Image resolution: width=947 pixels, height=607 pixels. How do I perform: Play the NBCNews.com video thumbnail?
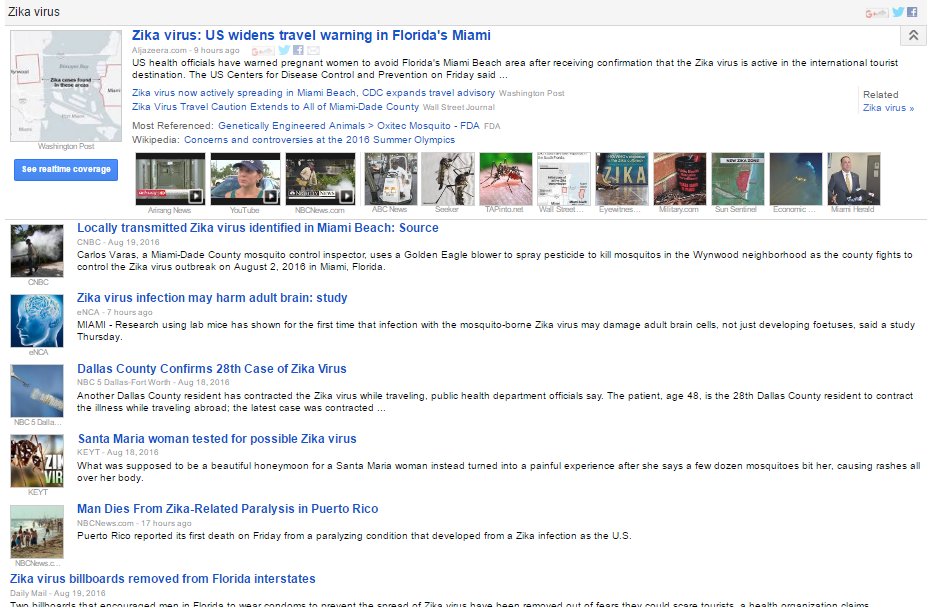pos(320,179)
